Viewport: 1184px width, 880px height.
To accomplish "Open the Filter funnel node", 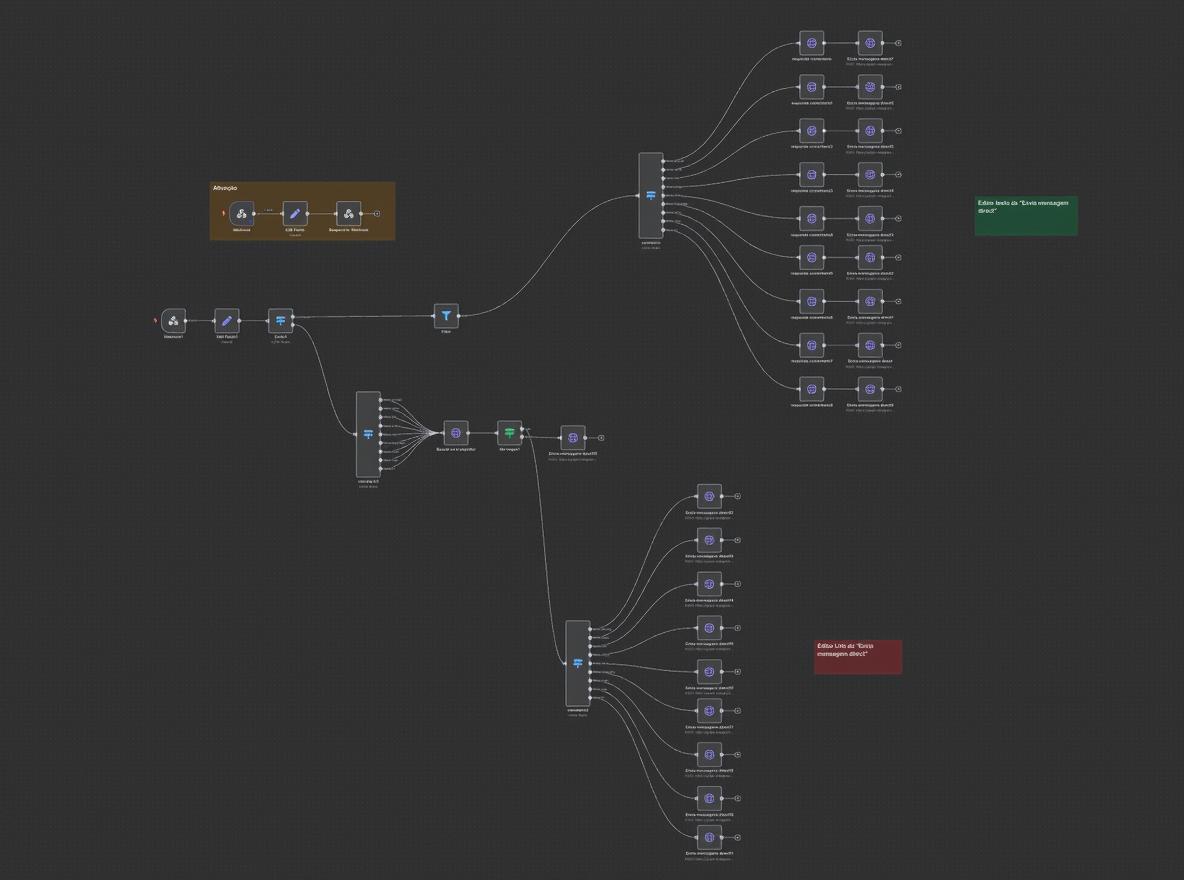I will [x=446, y=316].
